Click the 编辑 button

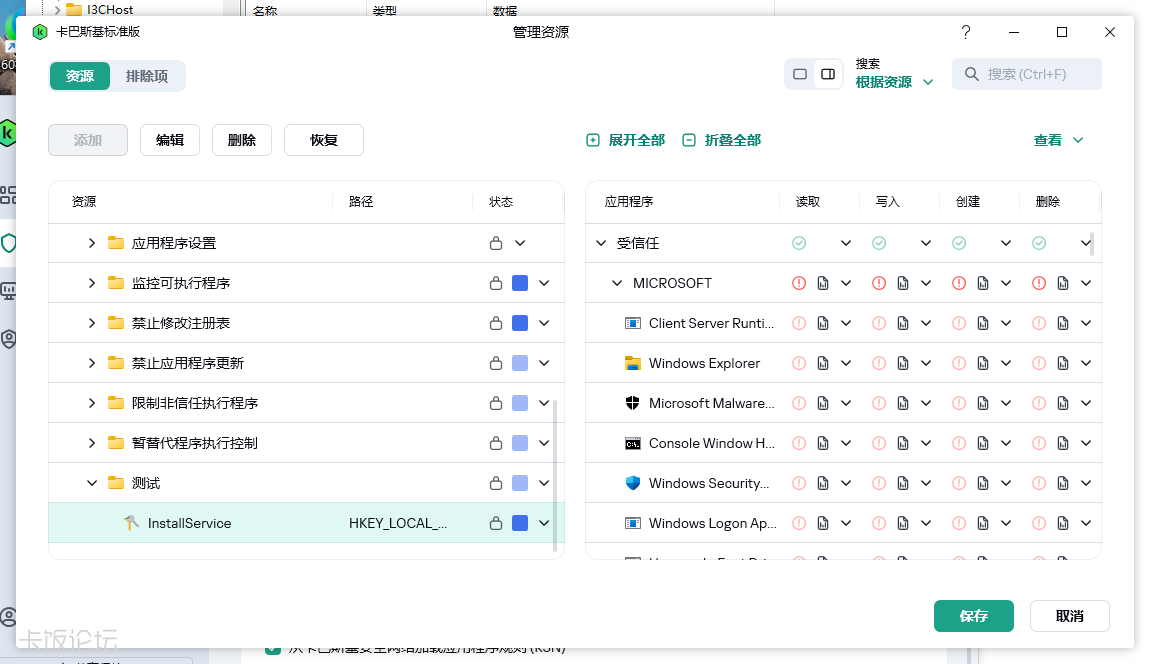pyautogui.click(x=170, y=140)
